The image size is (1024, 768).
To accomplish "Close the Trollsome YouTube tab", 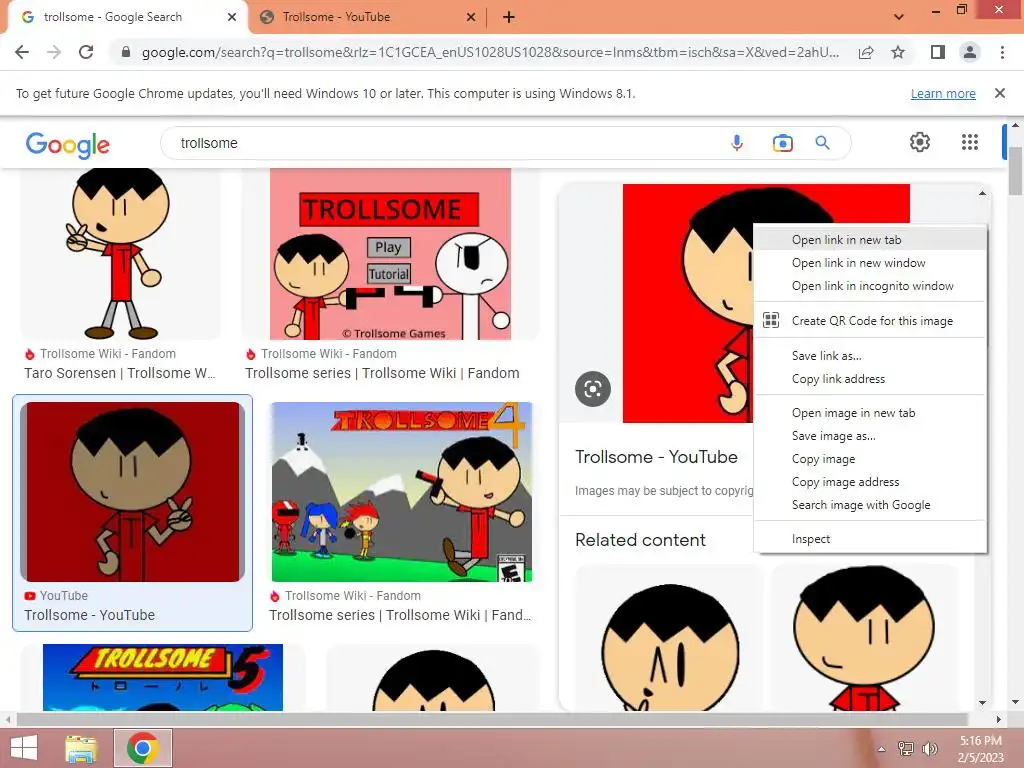I will [x=471, y=17].
